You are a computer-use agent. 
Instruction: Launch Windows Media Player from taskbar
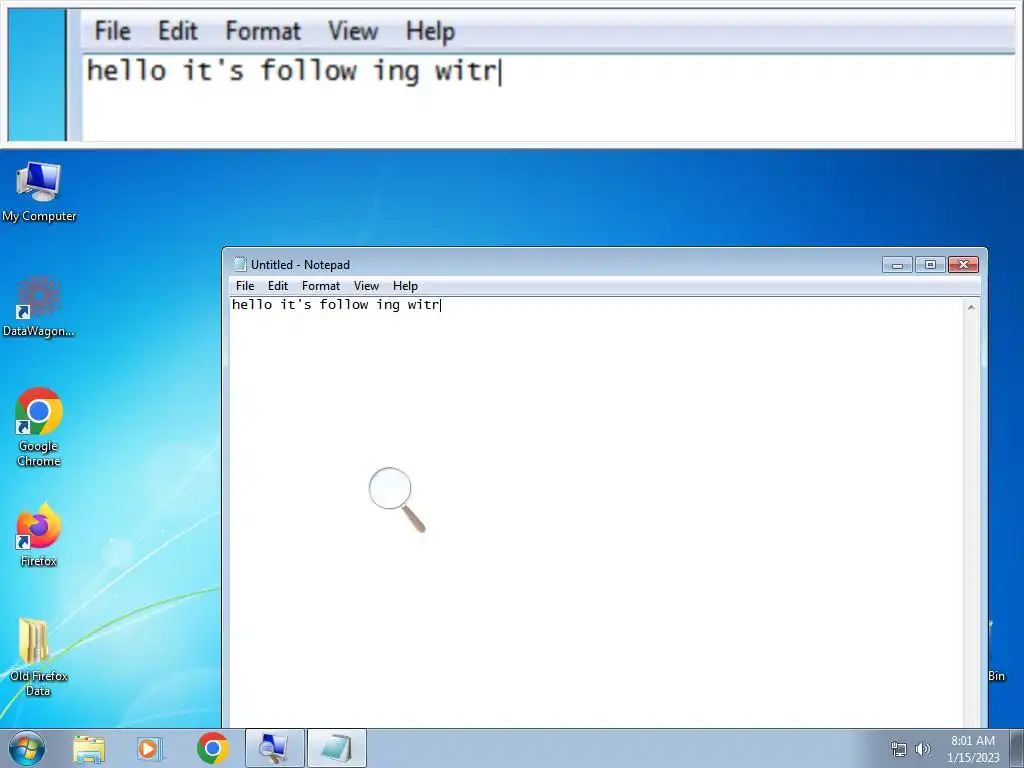[150, 748]
